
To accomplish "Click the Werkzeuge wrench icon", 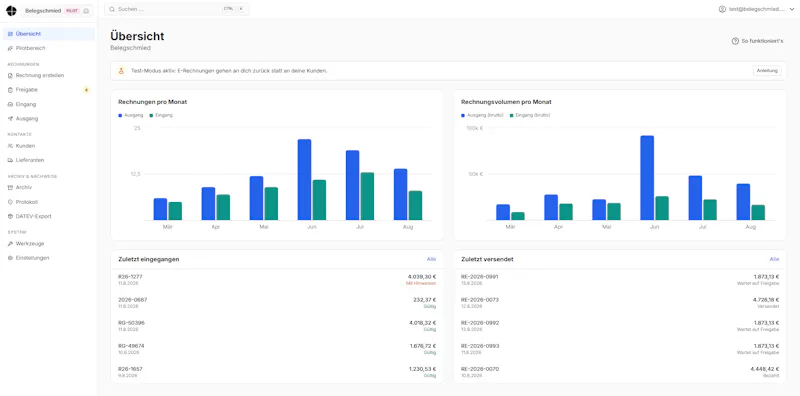I will (11, 243).
